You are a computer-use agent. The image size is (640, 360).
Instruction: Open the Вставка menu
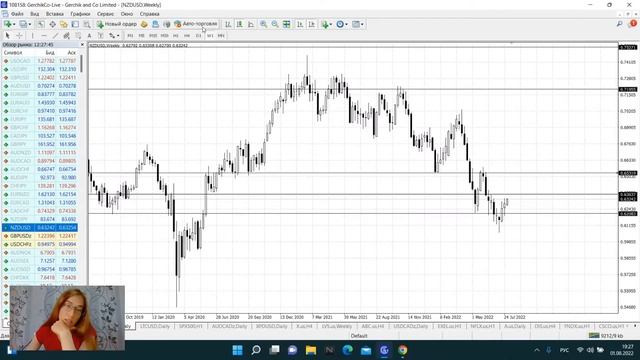coord(55,14)
